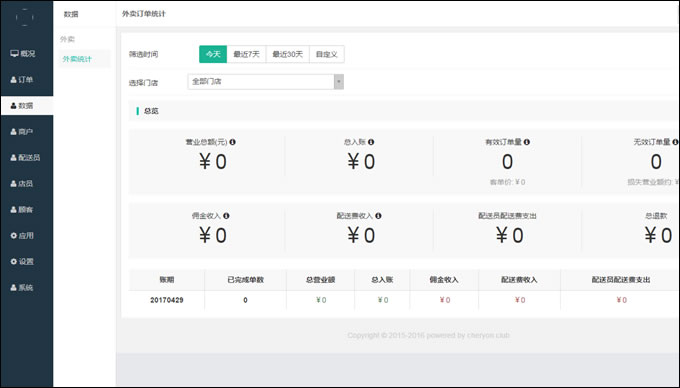Click the table's 配送费收入 column header
The width and height of the screenshot is (680, 388).
(519, 280)
